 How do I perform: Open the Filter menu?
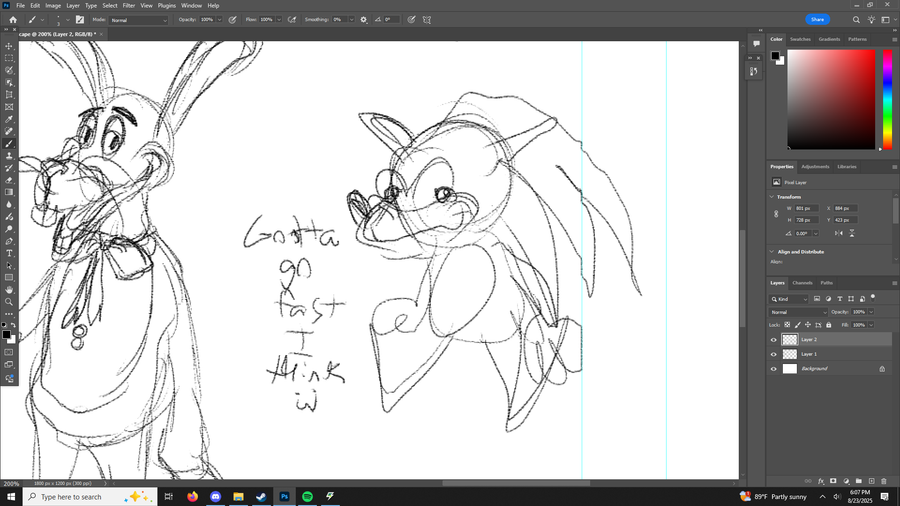[129, 6]
